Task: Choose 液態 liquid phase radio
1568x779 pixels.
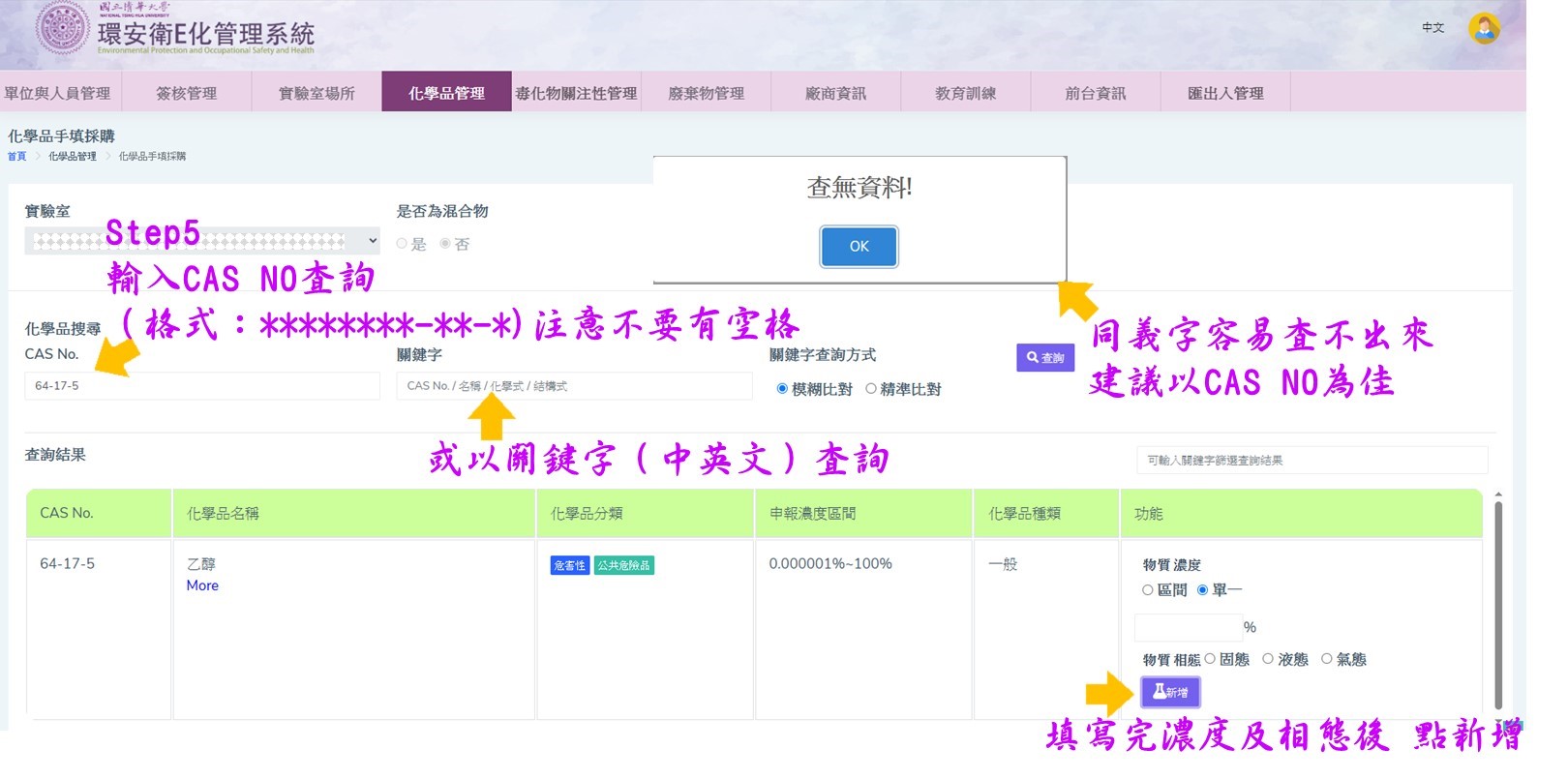Action: click(x=1268, y=659)
